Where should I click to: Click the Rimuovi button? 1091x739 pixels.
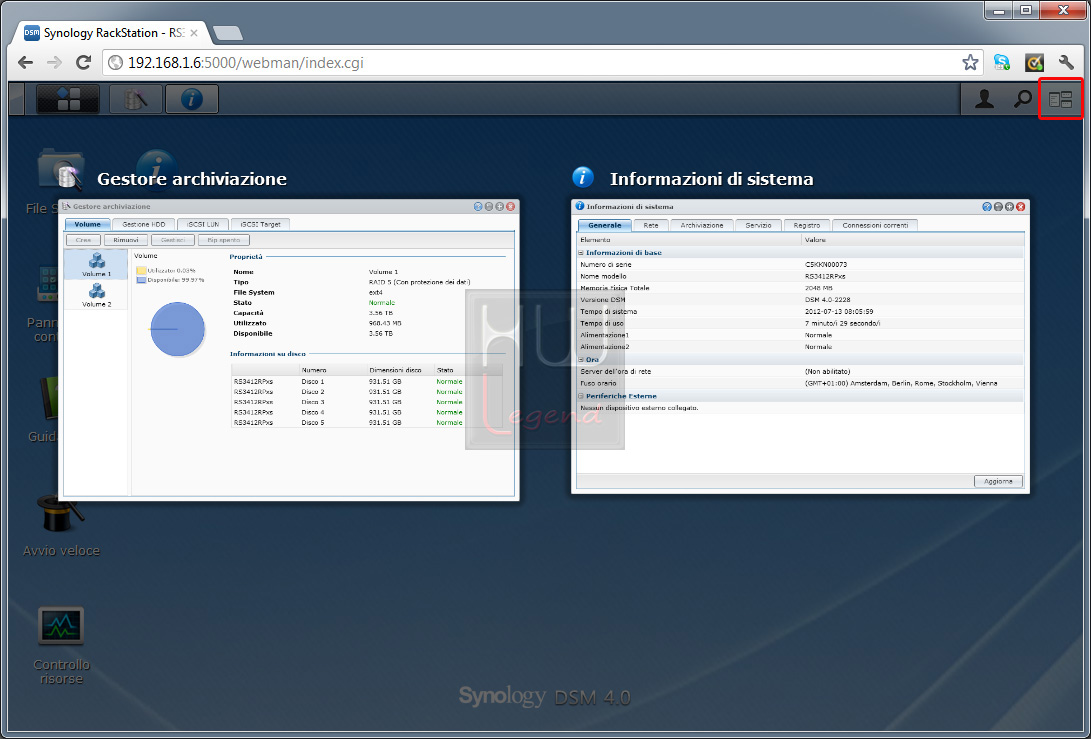click(x=126, y=240)
